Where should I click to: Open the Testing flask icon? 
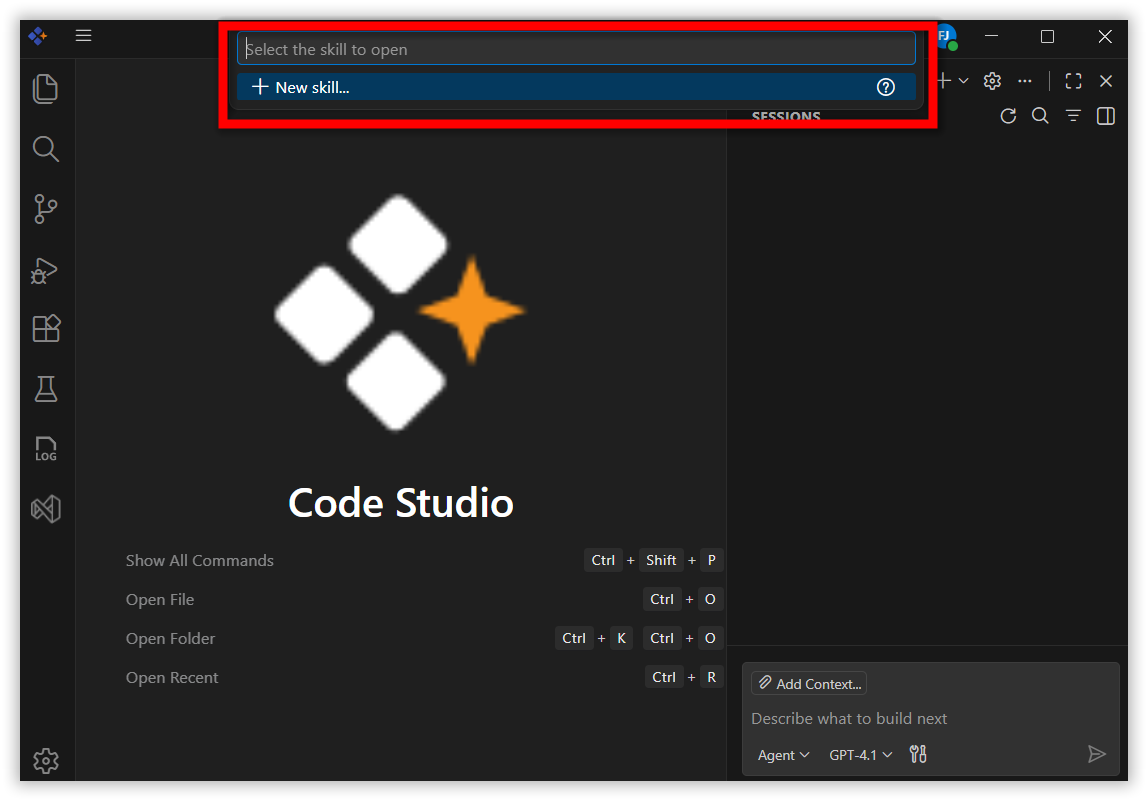[x=46, y=389]
